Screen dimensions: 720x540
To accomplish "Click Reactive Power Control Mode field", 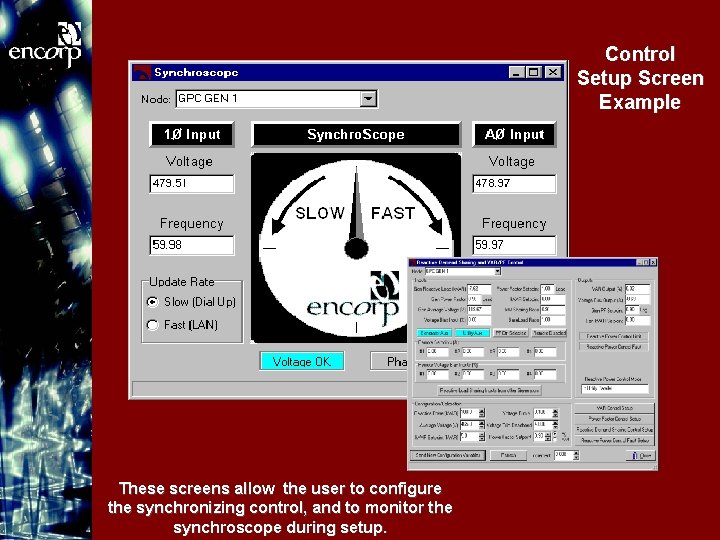I will coord(615,388).
